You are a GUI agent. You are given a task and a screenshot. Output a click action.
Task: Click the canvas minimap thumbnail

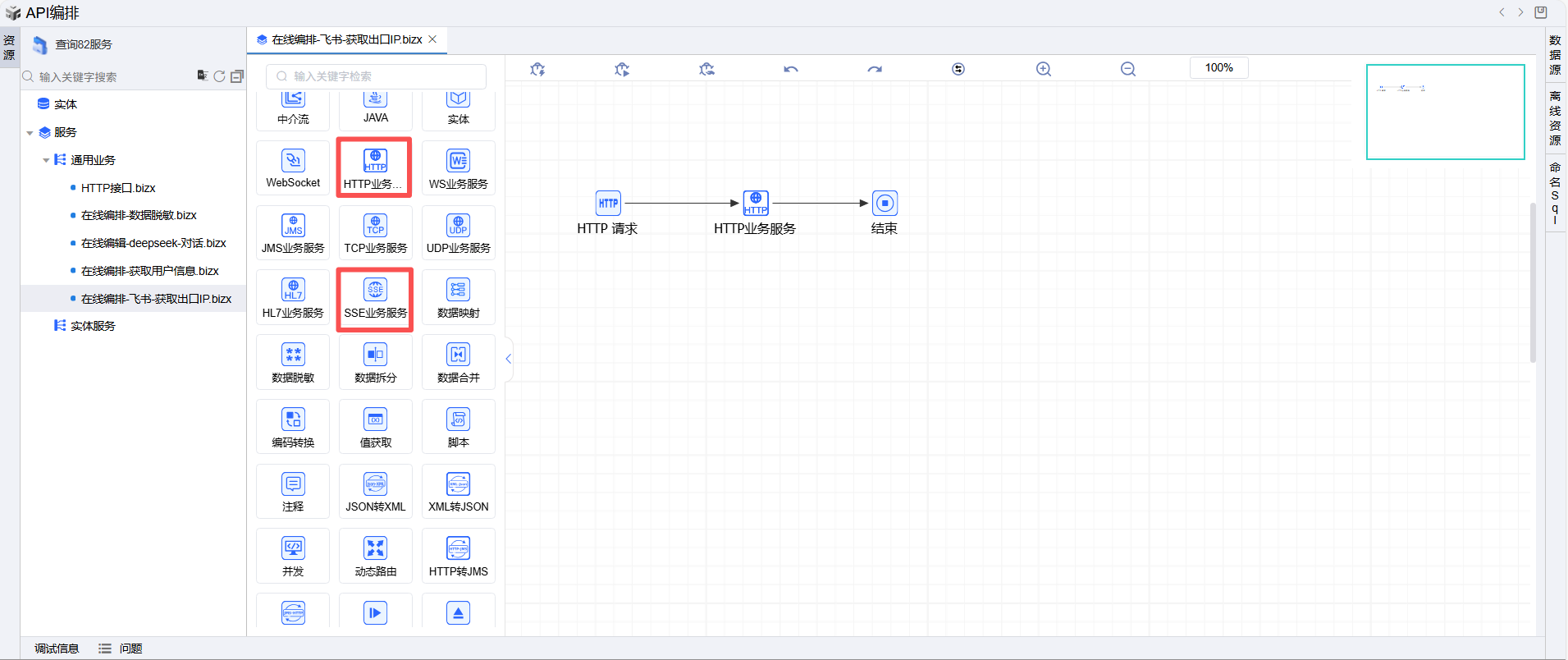tap(1445, 112)
